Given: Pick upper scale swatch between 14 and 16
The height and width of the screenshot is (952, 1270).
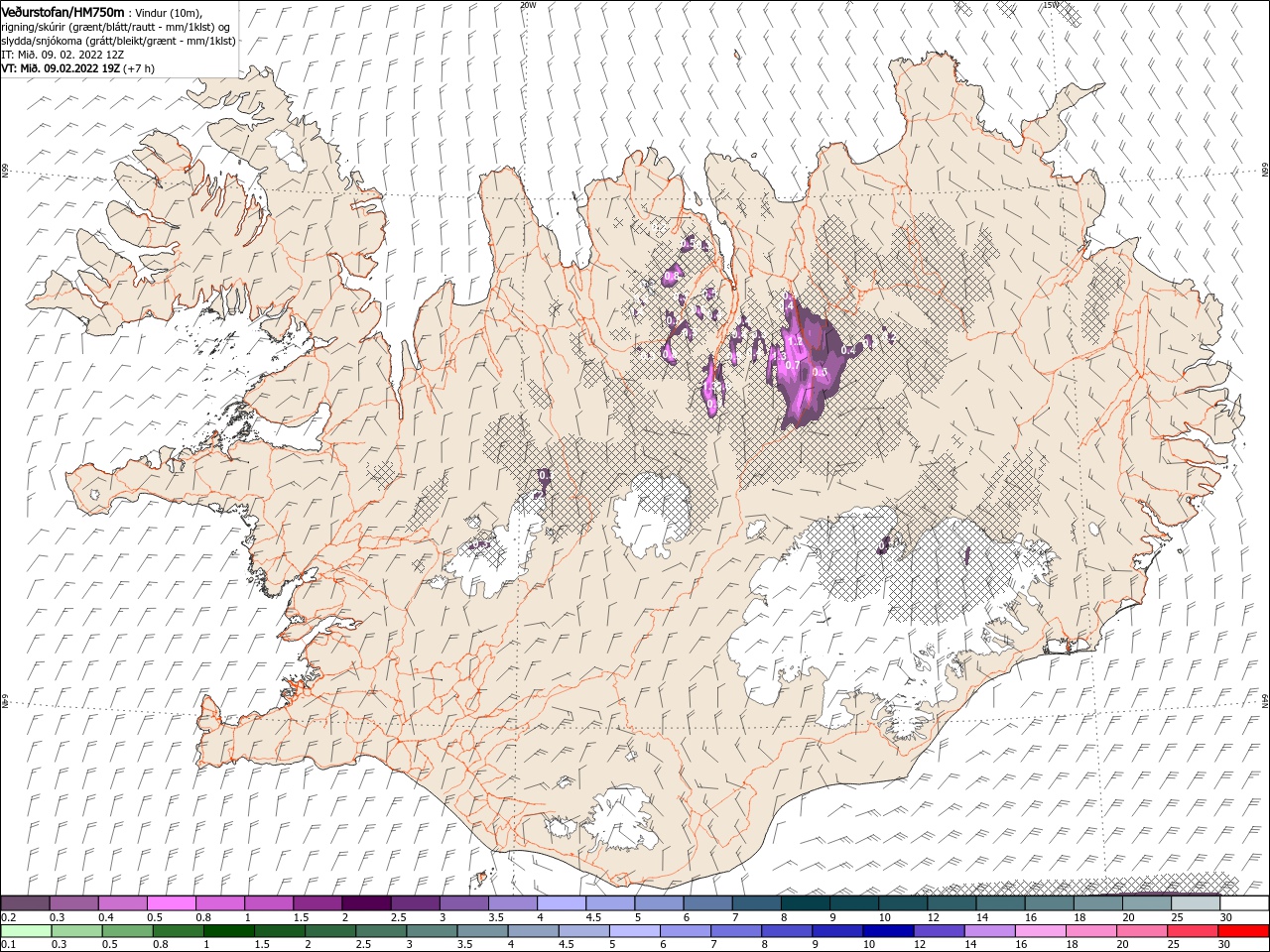Looking at the screenshot, I should click(x=1000, y=903).
